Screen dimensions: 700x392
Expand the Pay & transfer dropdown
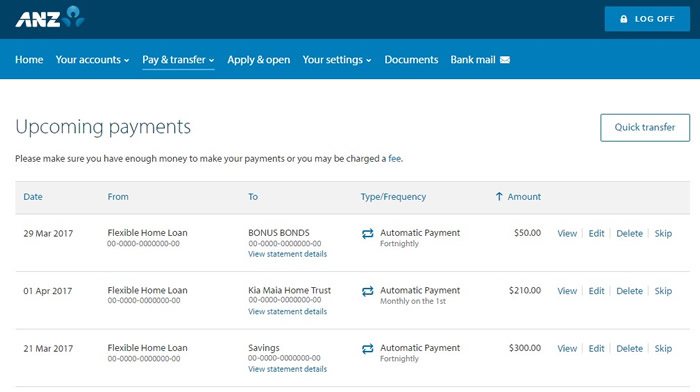click(178, 60)
